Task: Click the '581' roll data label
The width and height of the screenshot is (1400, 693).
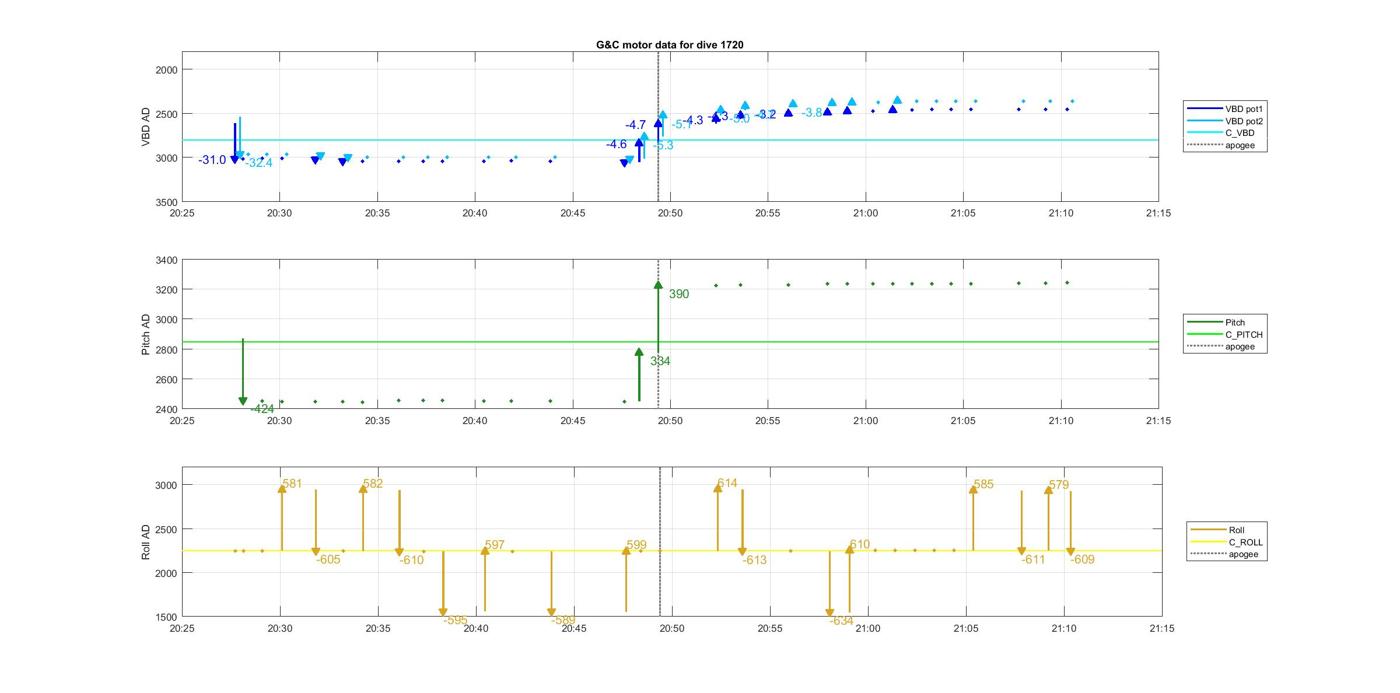Action: pos(292,484)
